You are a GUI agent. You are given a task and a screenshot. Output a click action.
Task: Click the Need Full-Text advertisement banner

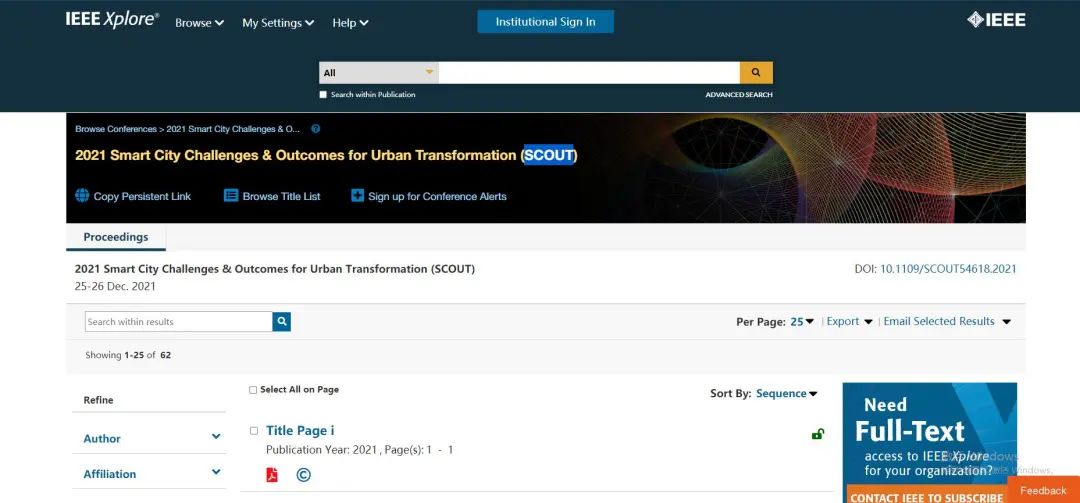(929, 442)
